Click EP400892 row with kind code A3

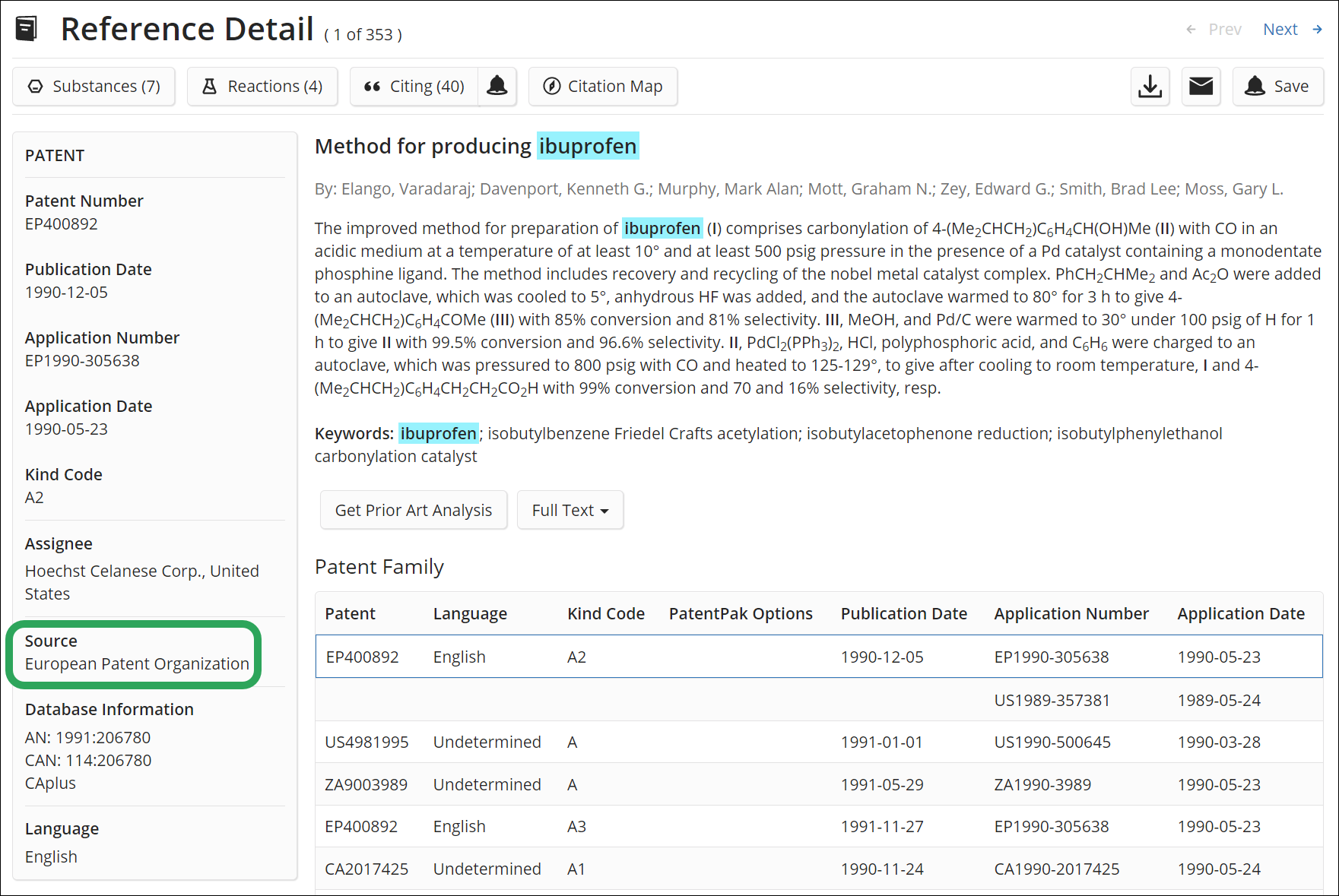coord(819,826)
